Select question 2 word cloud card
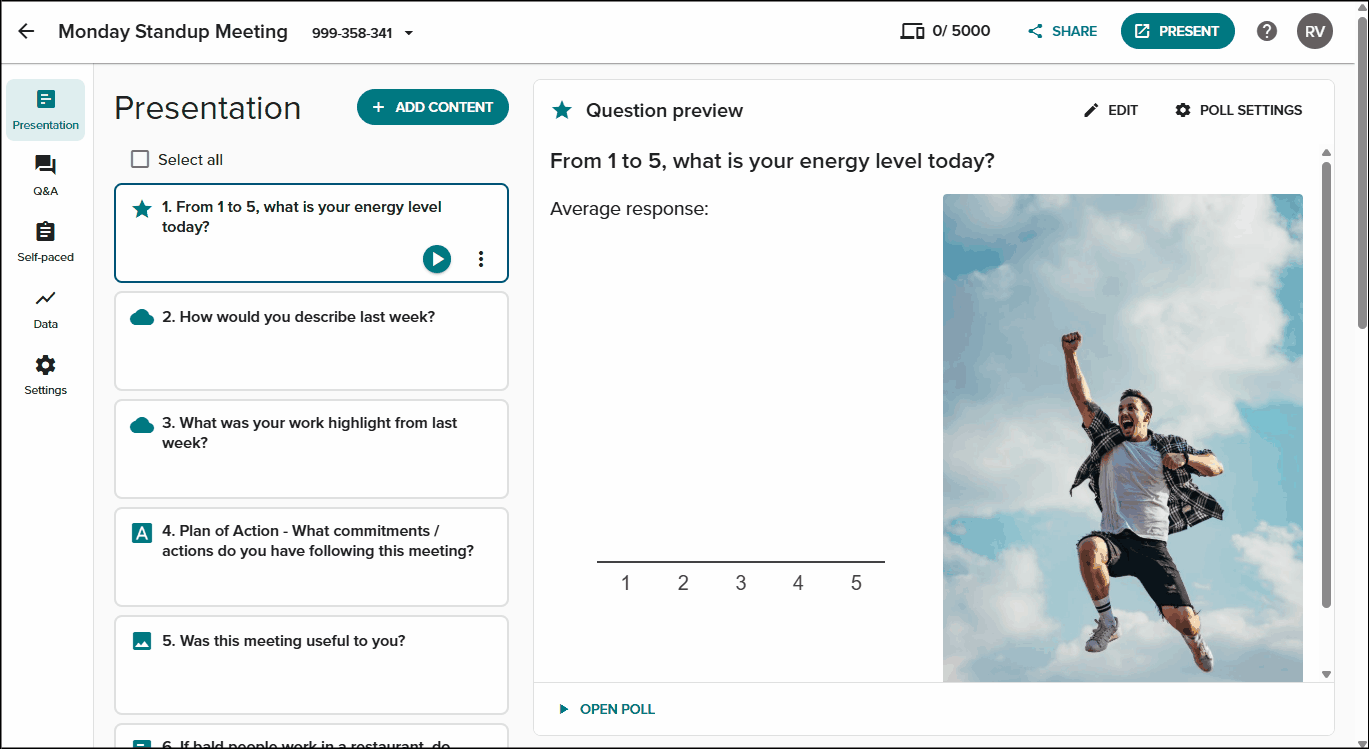The height and width of the screenshot is (749, 1369). click(311, 341)
